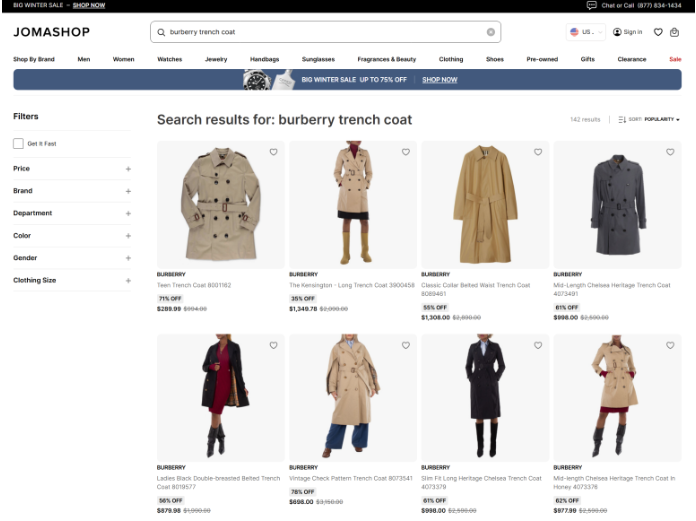The width and height of the screenshot is (696, 521).
Task: Favorite the Vintage Check Pattern Trench Coat
Action: pyautogui.click(x=406, y=345)
